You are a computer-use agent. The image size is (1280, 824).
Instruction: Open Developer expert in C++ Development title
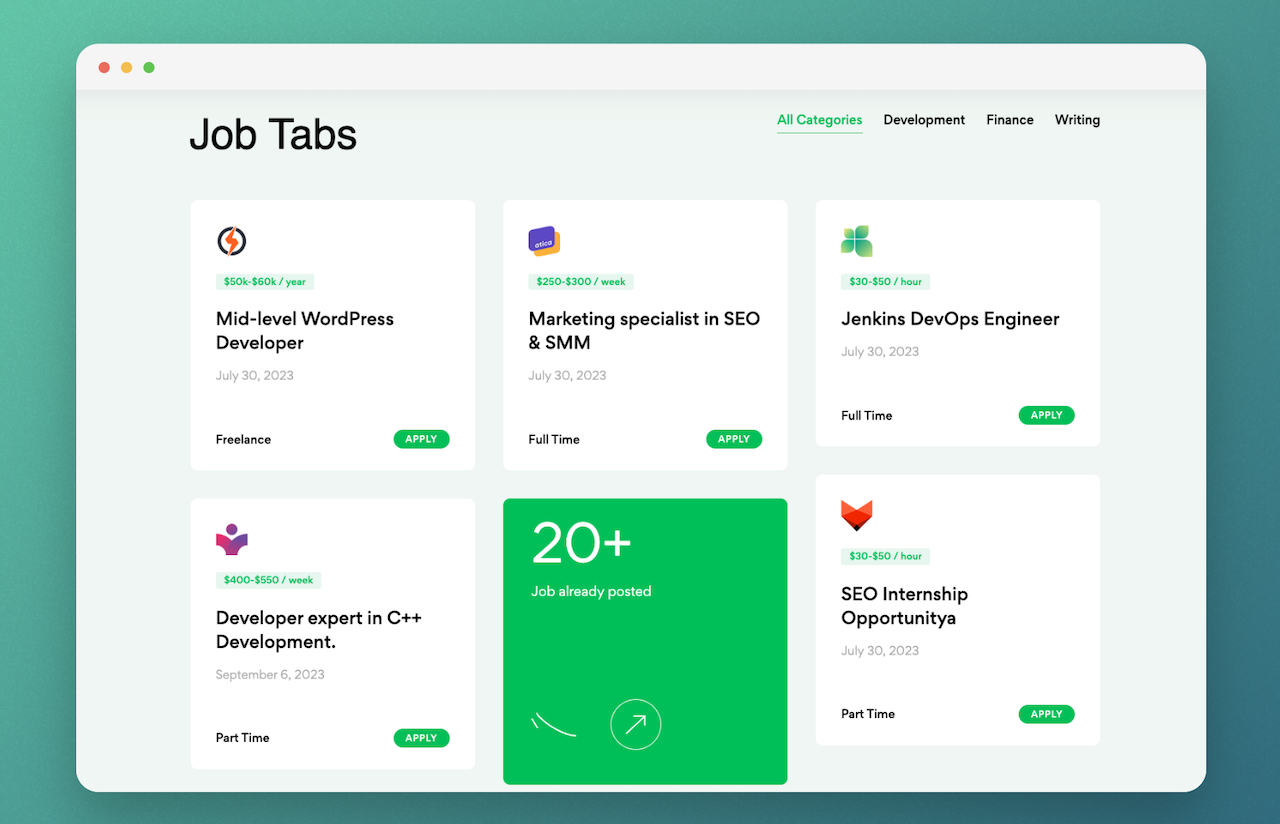tap(319, 630)
